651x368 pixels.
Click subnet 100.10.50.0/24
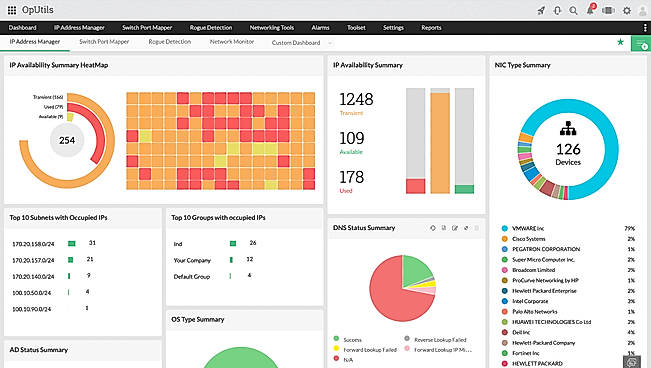(32, 293)
